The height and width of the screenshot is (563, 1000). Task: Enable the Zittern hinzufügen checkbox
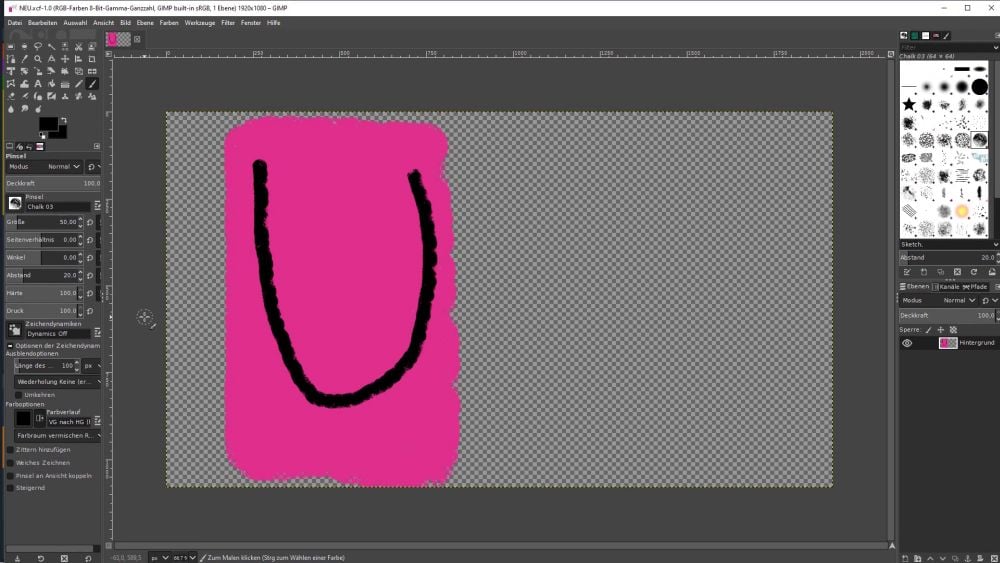[x=11, y=450]
